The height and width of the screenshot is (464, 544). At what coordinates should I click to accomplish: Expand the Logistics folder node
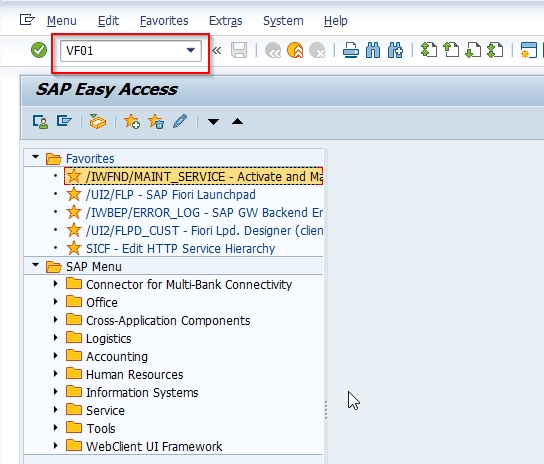(x=56, y=338)
